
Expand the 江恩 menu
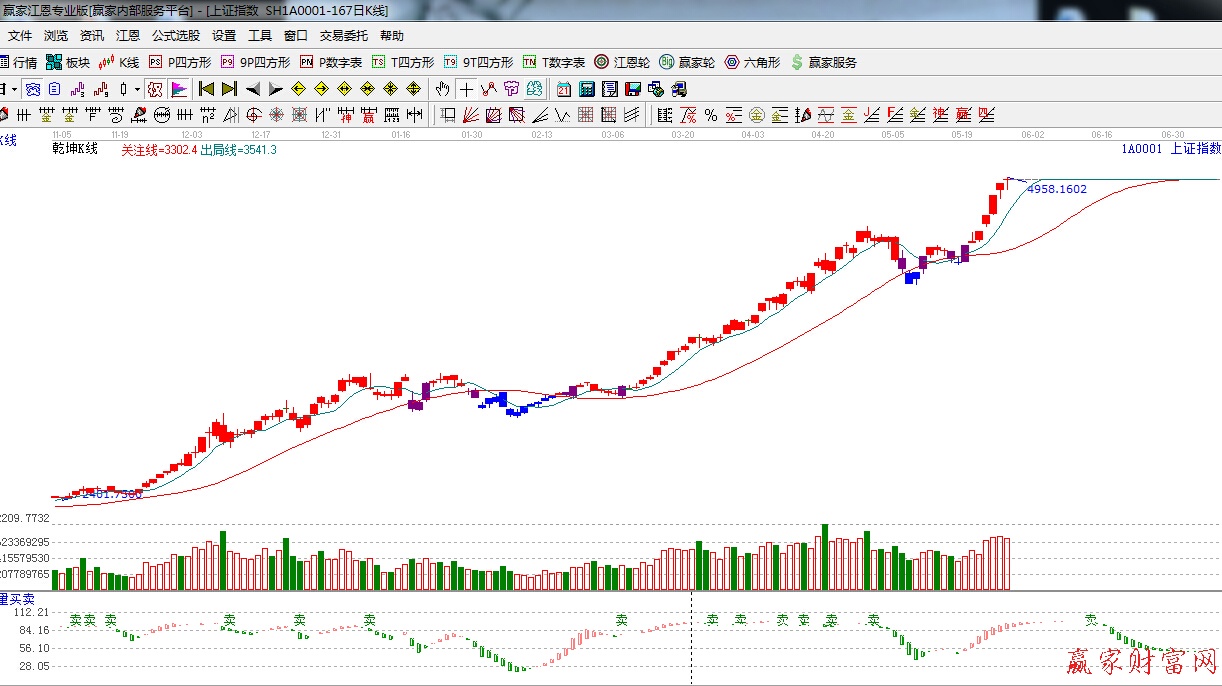tap(128, 36)
